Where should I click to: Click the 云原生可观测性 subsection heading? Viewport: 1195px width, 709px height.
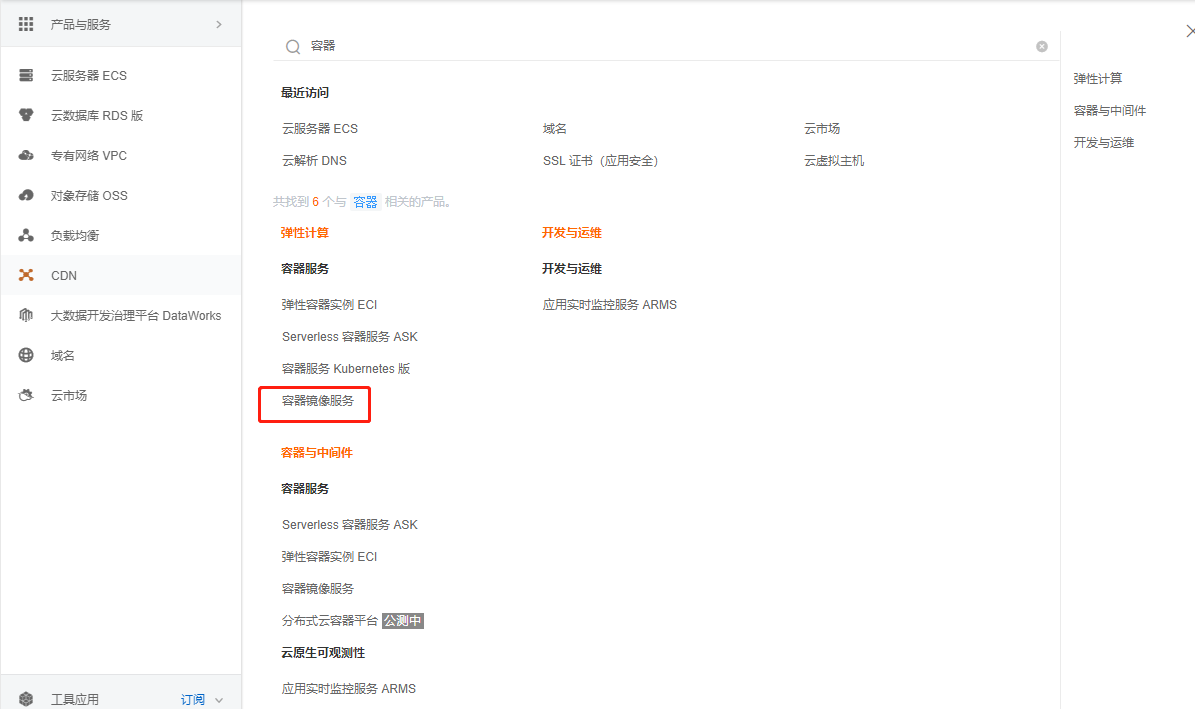click(x=323, y=653)
